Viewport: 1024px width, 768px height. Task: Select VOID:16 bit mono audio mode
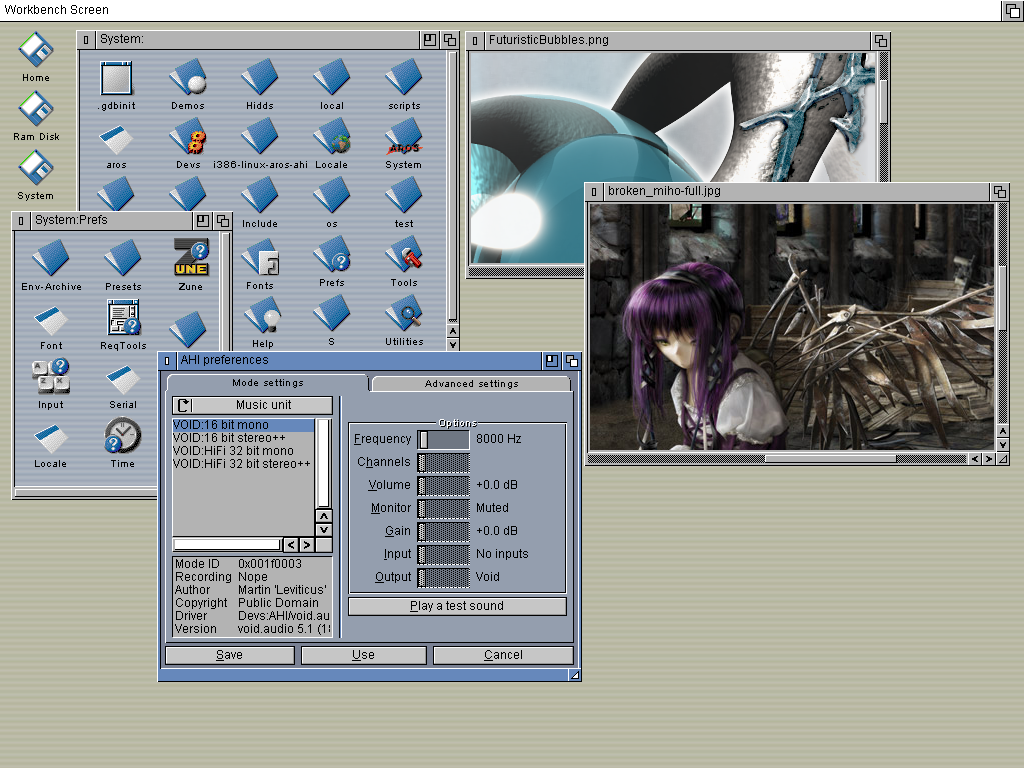(x=243, y=425)
